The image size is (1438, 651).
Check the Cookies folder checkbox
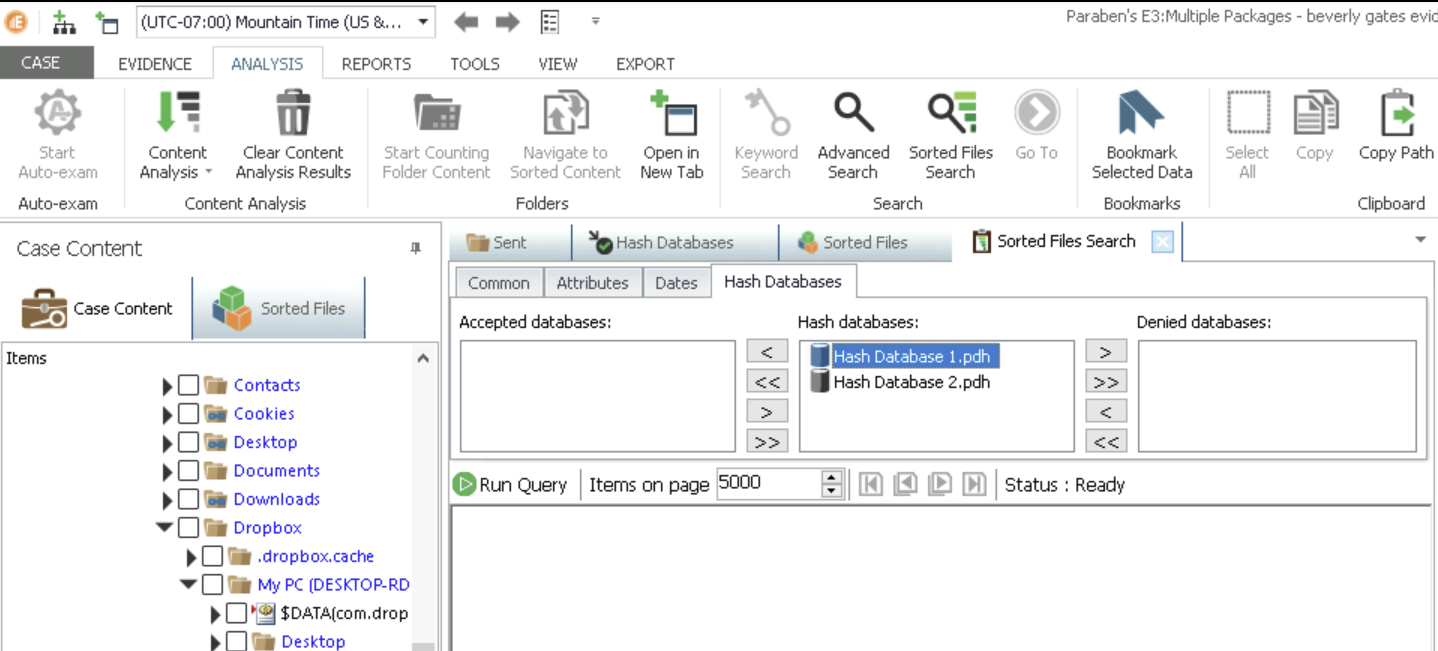click(x=188, y=414)
